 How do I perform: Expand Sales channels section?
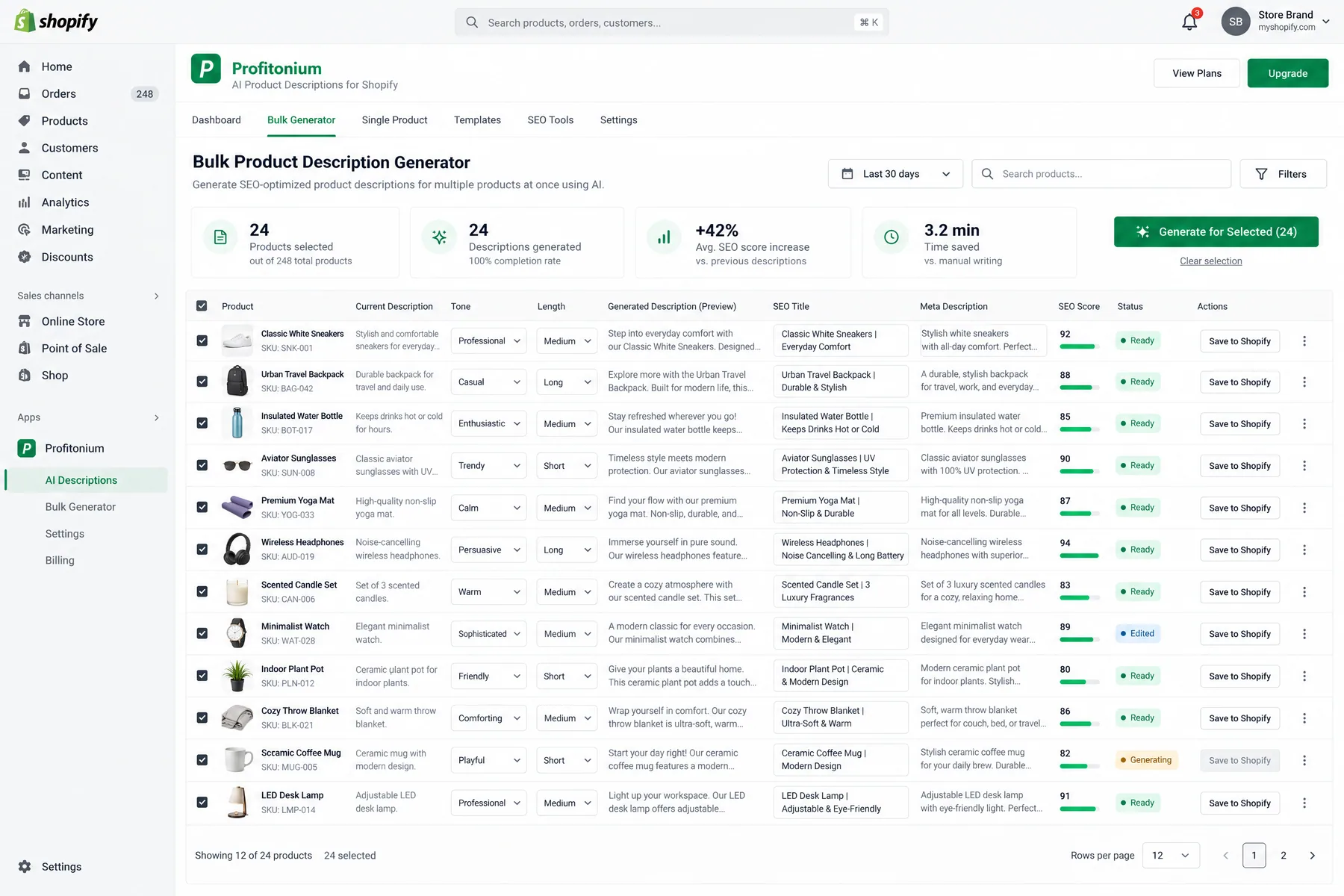coord(156,296)
